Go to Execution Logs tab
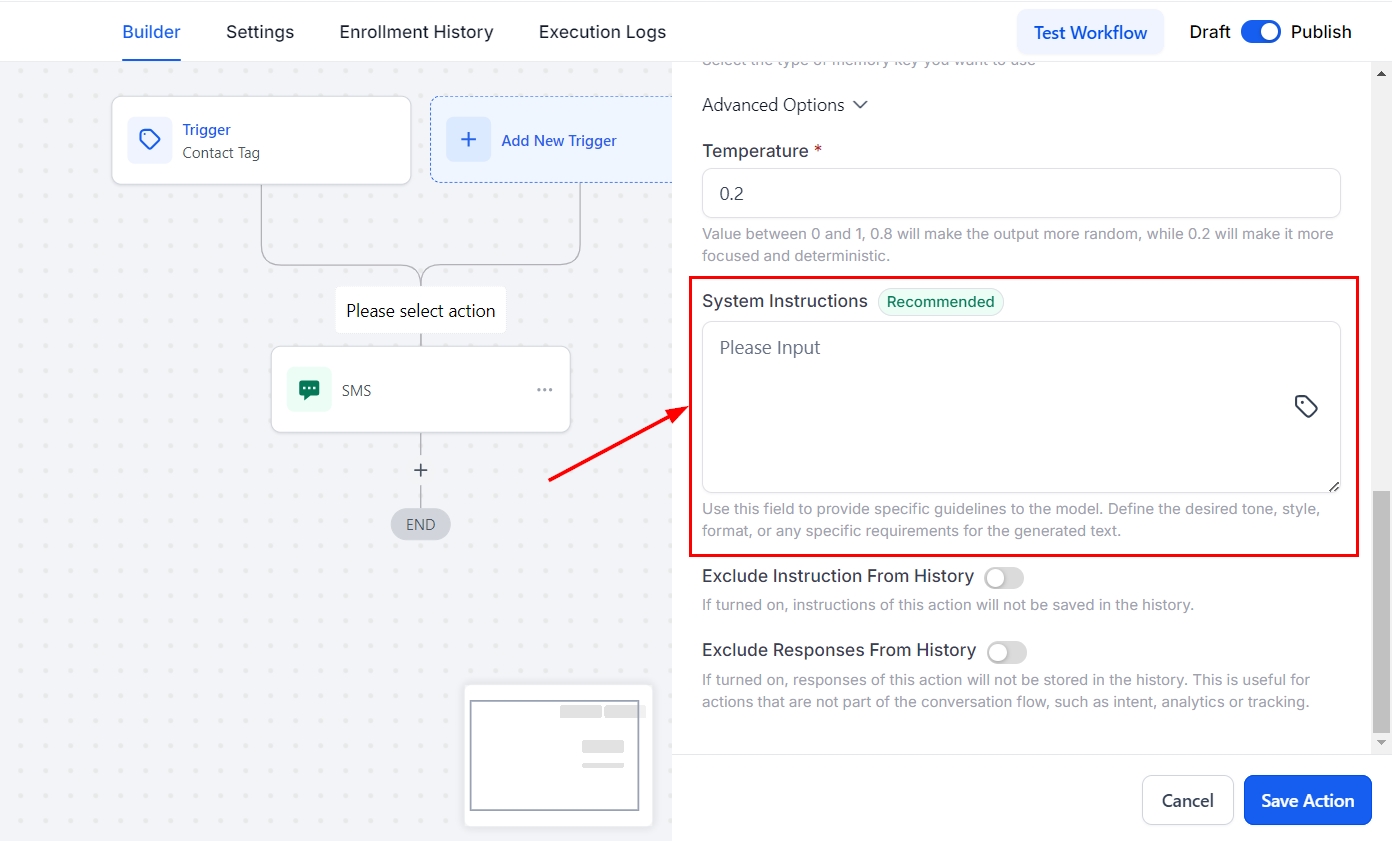 click(602, 32)
